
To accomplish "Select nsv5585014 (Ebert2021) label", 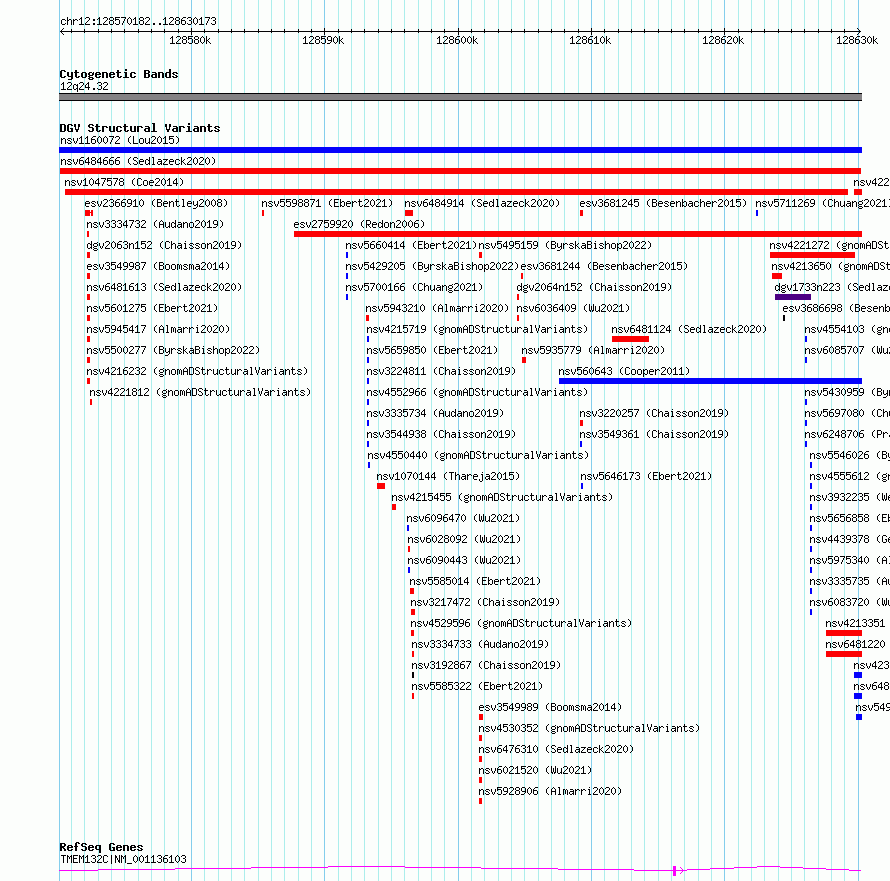I will [475, 581].
